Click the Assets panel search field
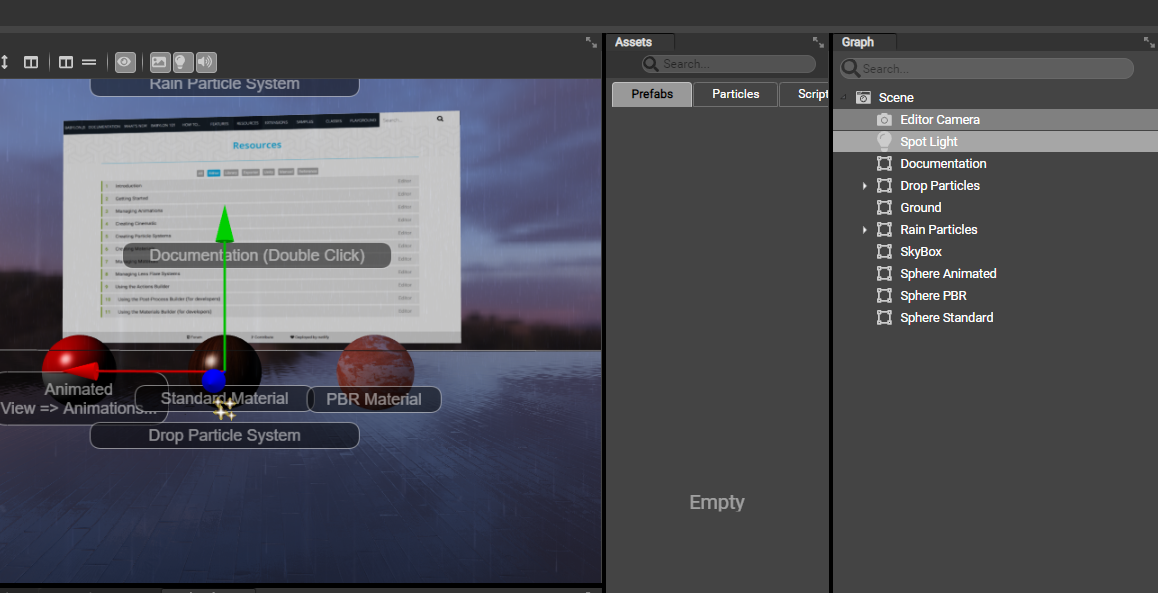This screenshot has height=593, width=1158. click(x=728, y=63)
